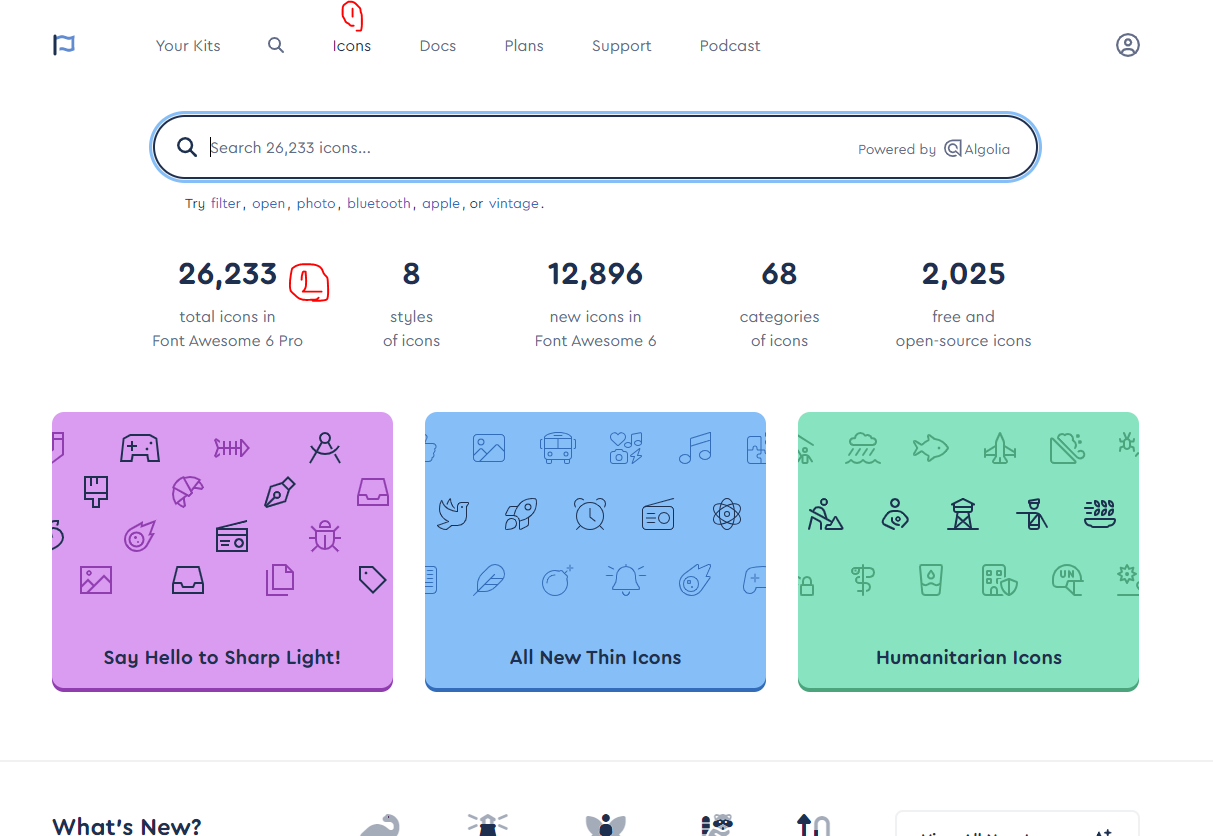Click the fighter jet icon in green card
This screenshot has width=1213, height=836.
(x=1000, y=448)
